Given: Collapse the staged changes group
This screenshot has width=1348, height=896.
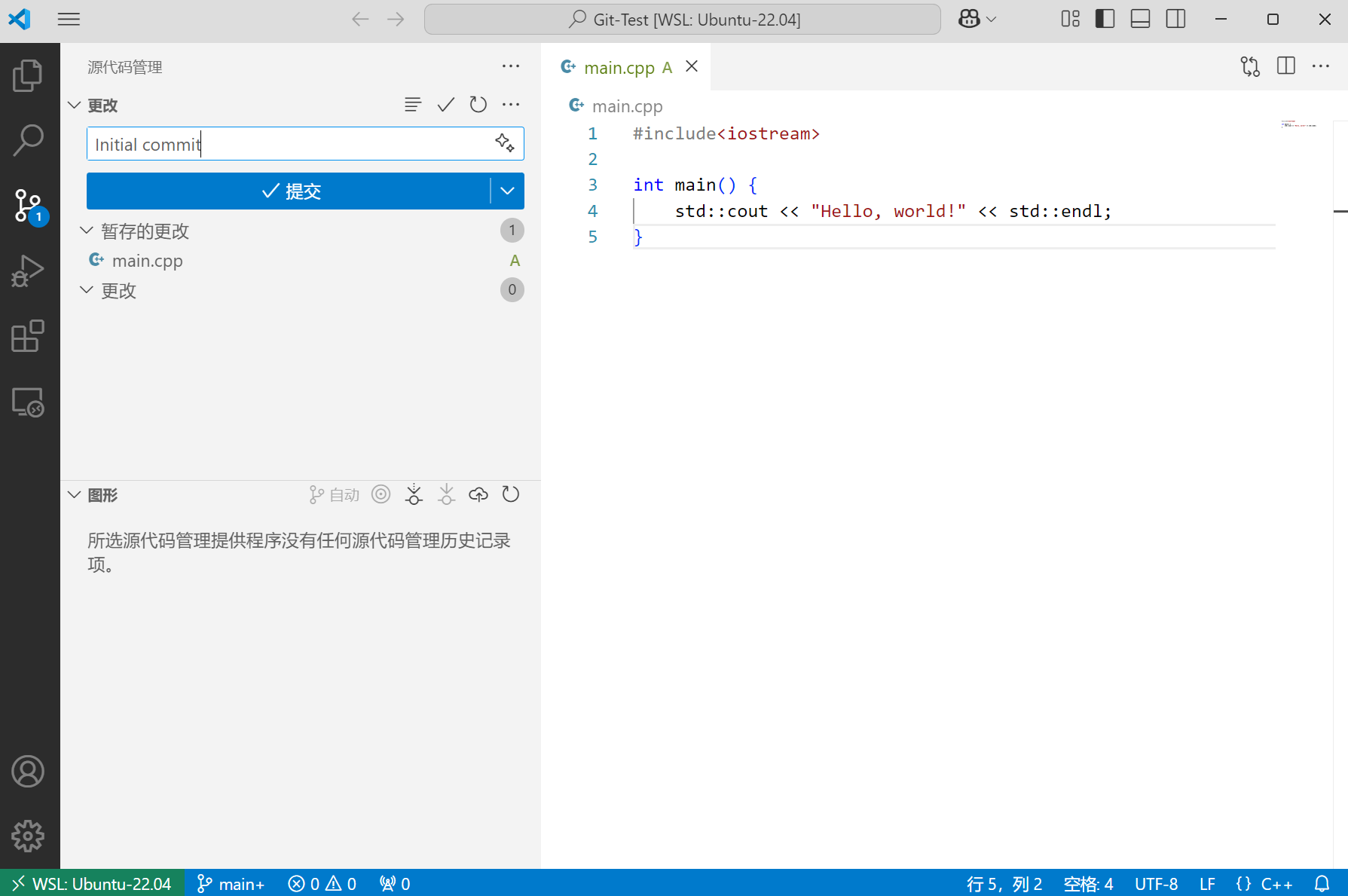Looking at the screenshot, I should 87,231.
